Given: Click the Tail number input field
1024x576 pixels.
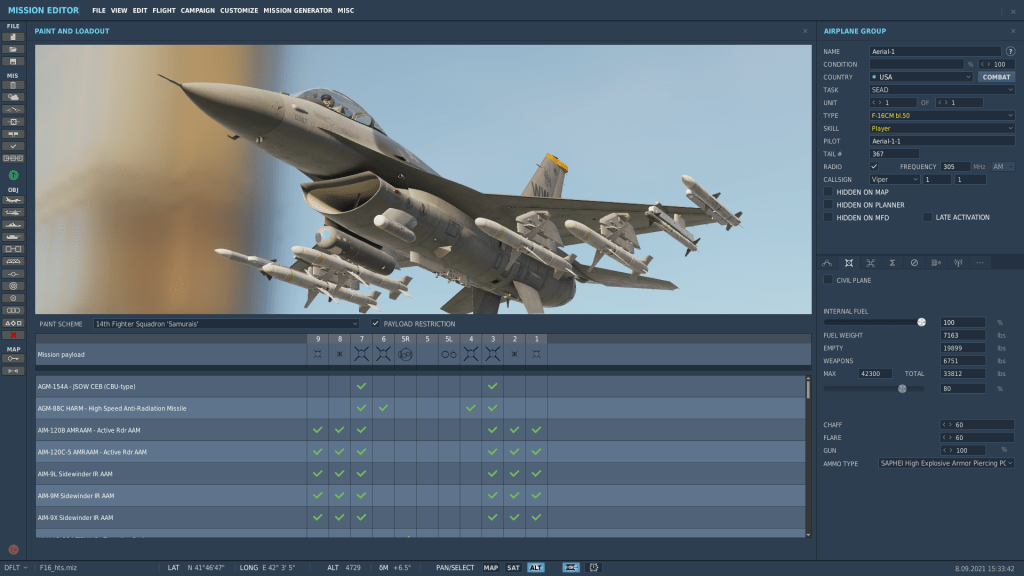Looking at the screenshot, I should click(x=894, y=154).
